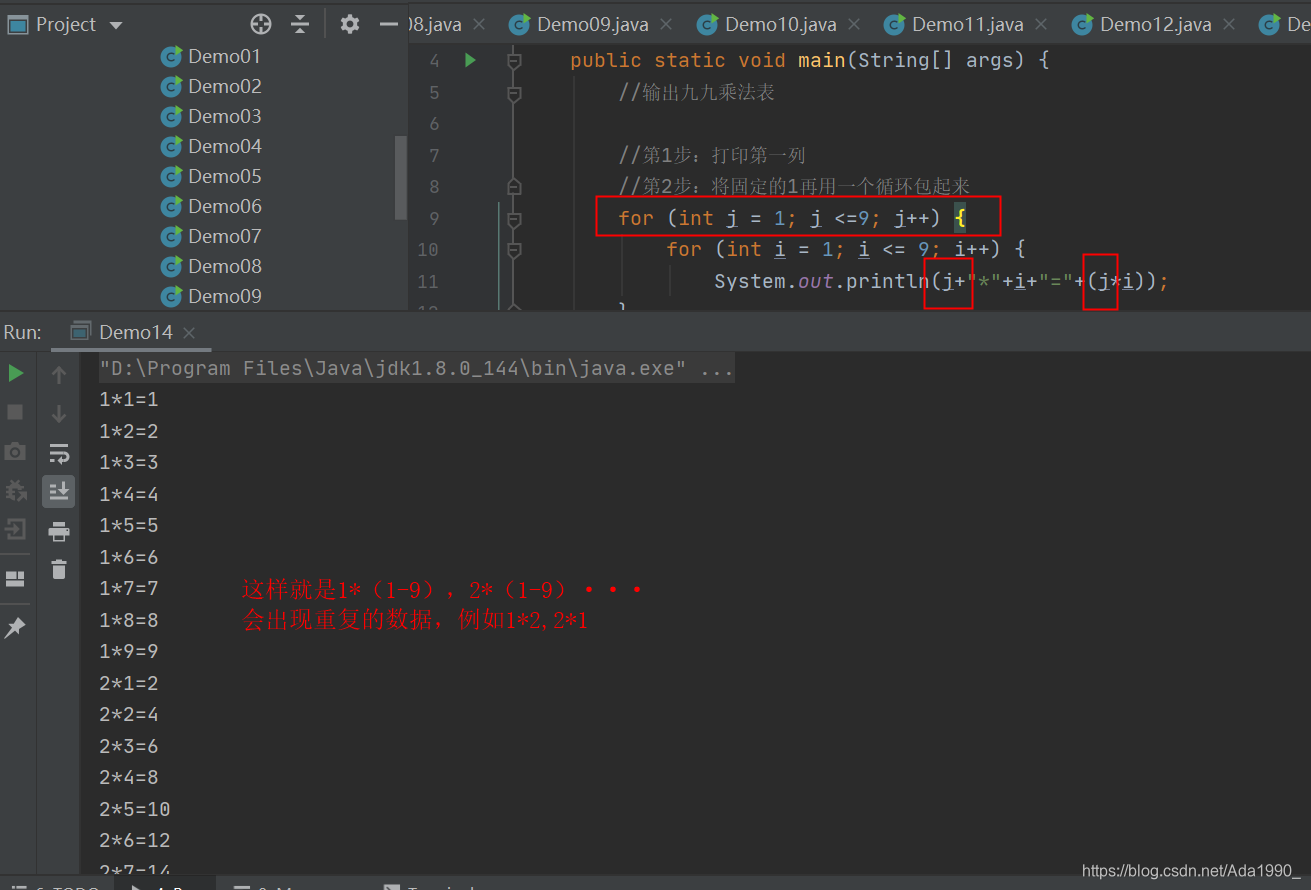Click the attach debugger bug icon
The width and height of the screenshot is (1311, 890).
pos(16,491)
